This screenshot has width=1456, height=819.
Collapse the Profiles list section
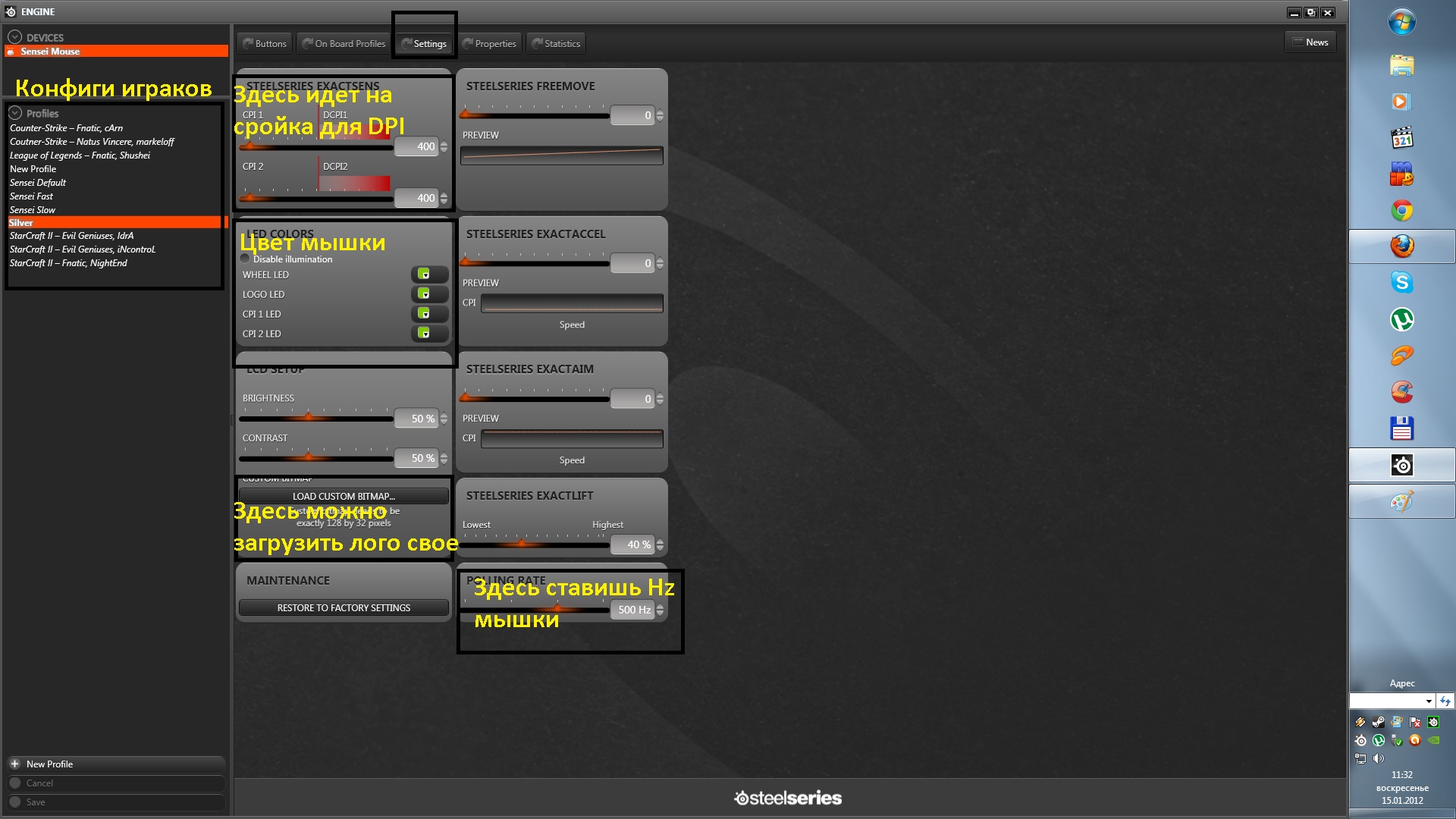[x=14, y=113]
